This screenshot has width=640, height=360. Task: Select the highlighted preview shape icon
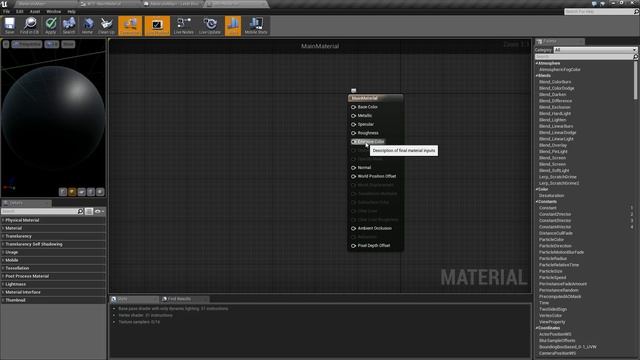(72, 192)
